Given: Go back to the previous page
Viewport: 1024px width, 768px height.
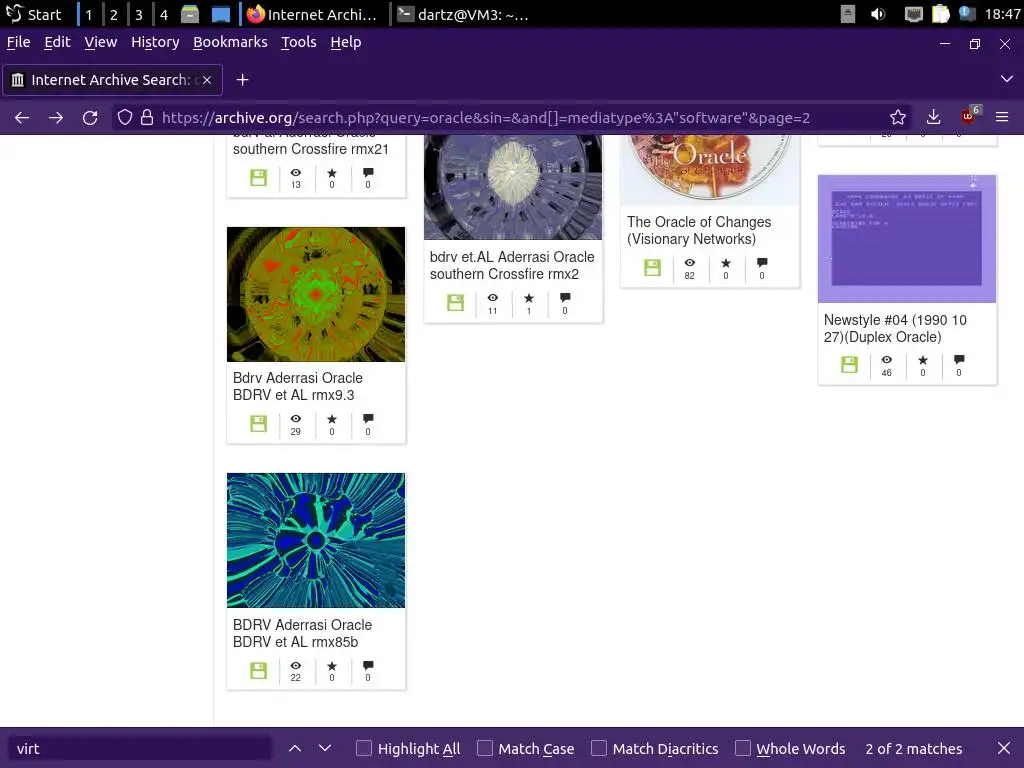Looking at the screenshot, I should 22,118.
